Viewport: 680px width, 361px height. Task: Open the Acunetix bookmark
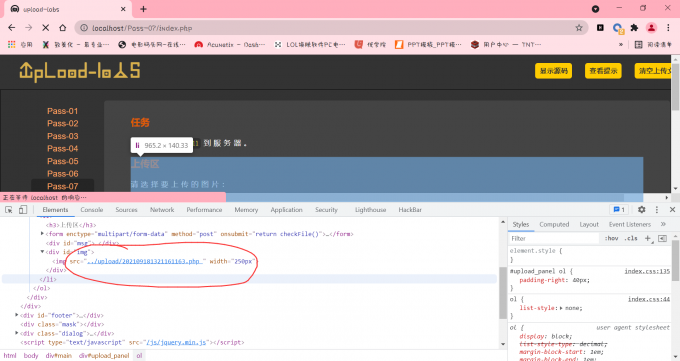[x=230, y=44]
